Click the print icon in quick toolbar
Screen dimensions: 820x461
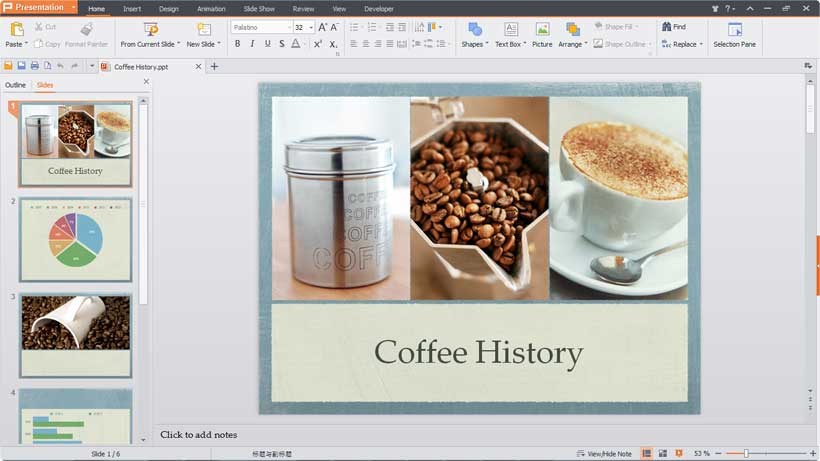[35, 66]
